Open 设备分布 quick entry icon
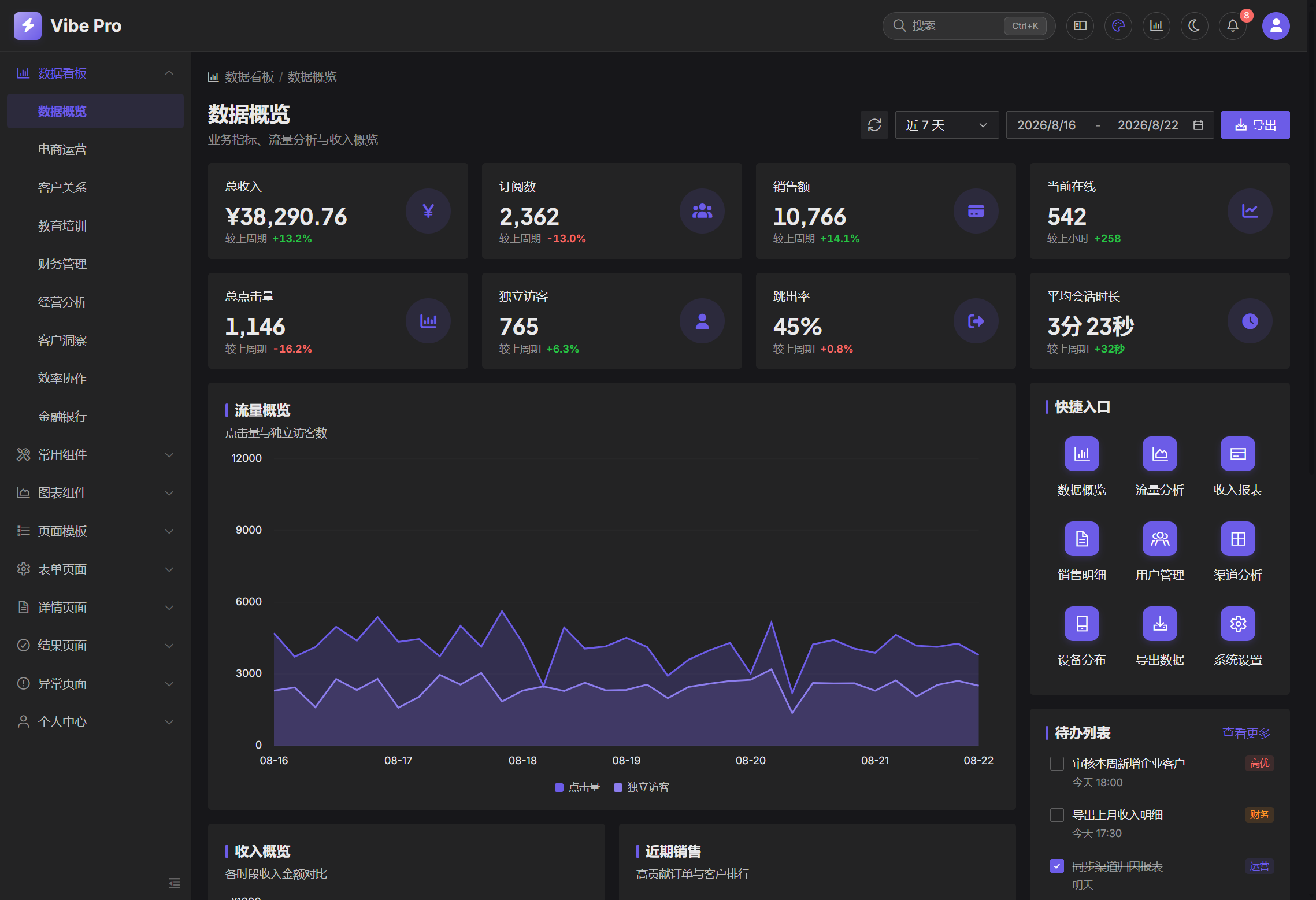The width and height of the screenshot is (1316, 900). [1081, 624]
